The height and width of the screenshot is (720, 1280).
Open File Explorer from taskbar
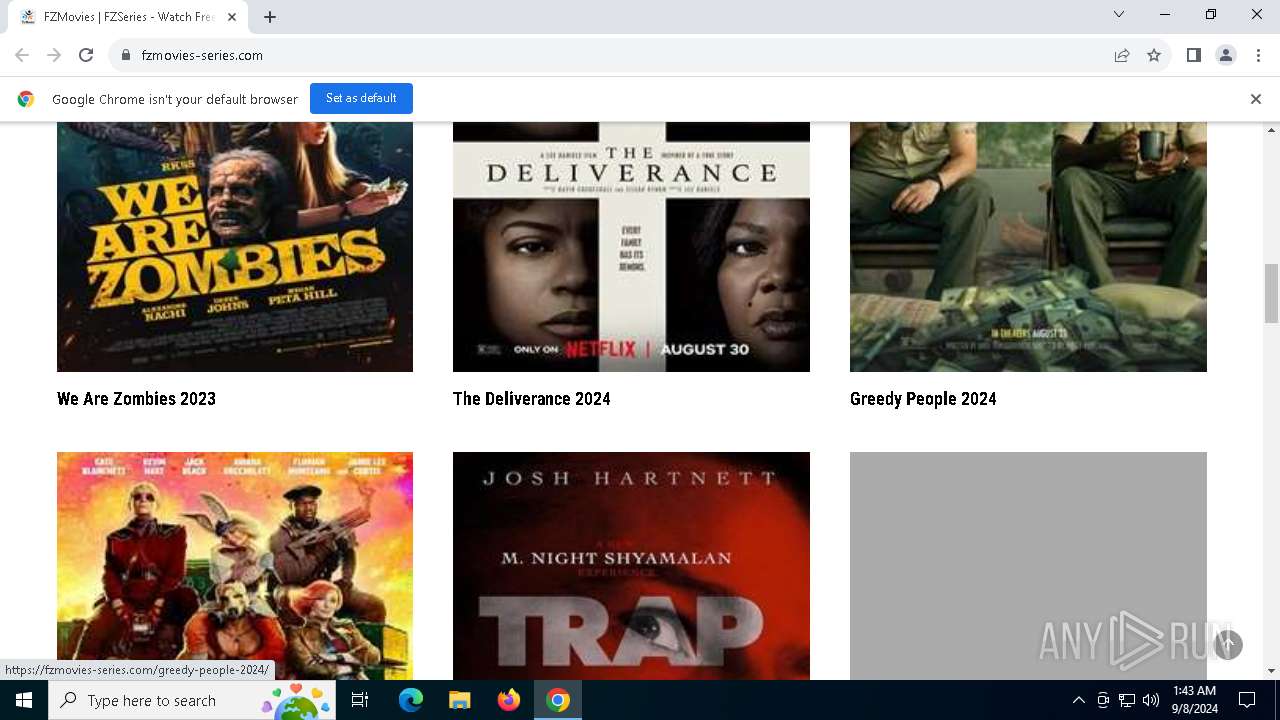click(460, 700)
